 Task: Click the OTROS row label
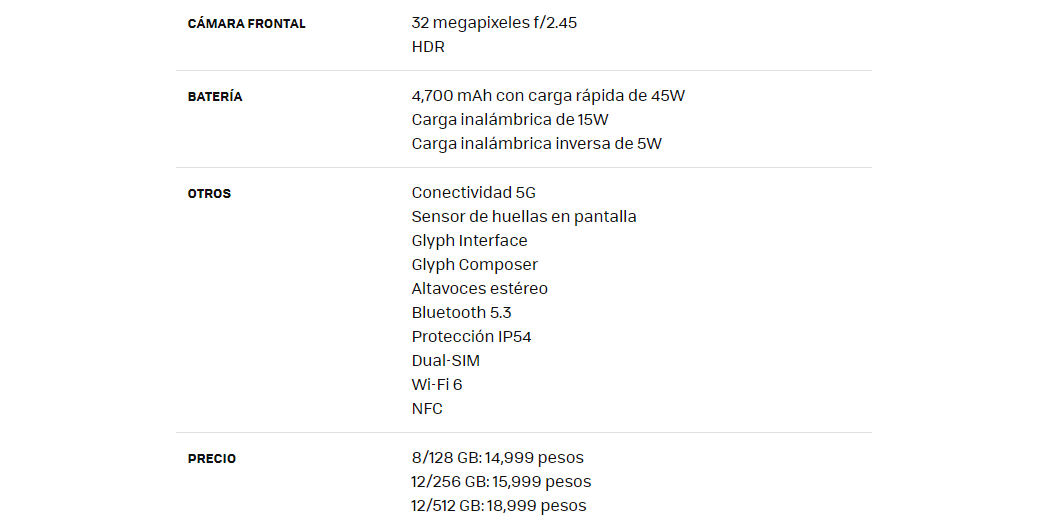tap(209, 194)
